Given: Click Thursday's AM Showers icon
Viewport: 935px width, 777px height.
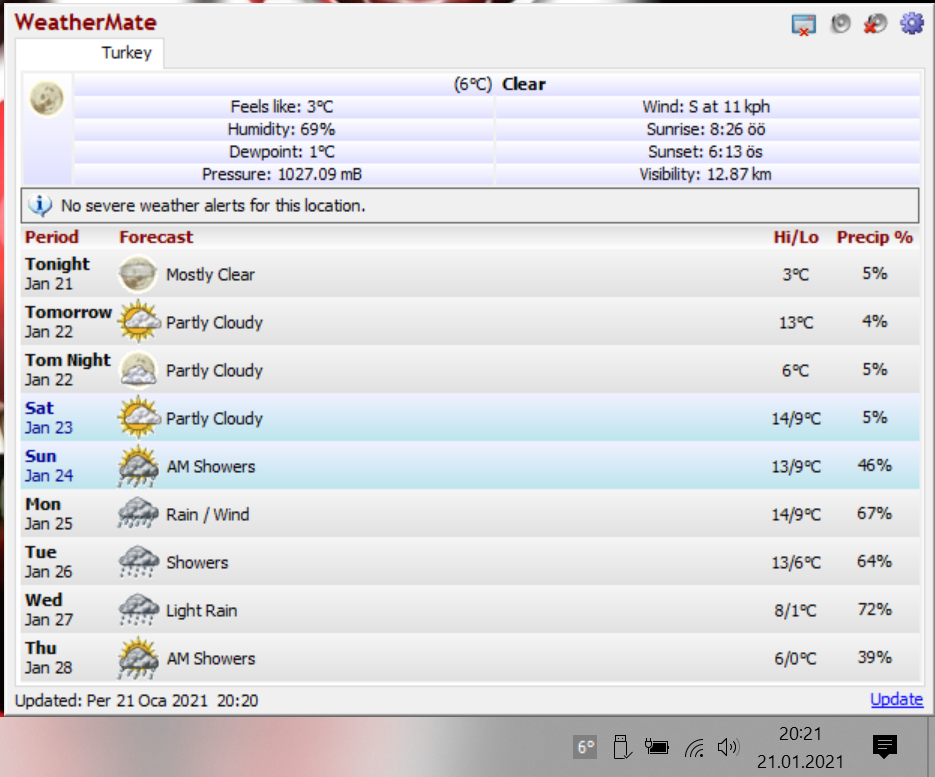Looking at the screenshot, I should (x=138, y=658).
